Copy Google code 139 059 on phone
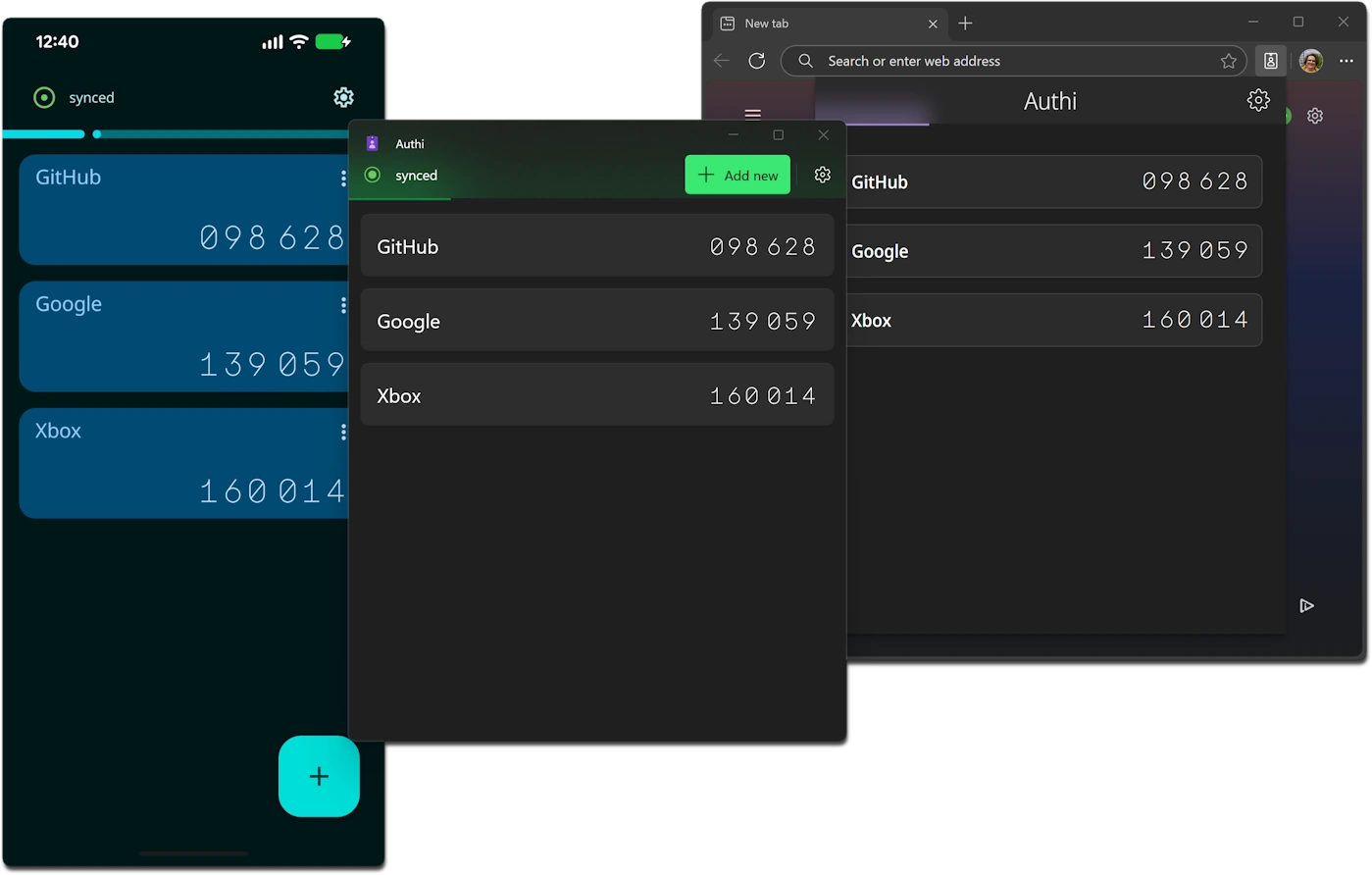Image resolution: width=1372 pixels, height=875 pixels. [273, 365]
